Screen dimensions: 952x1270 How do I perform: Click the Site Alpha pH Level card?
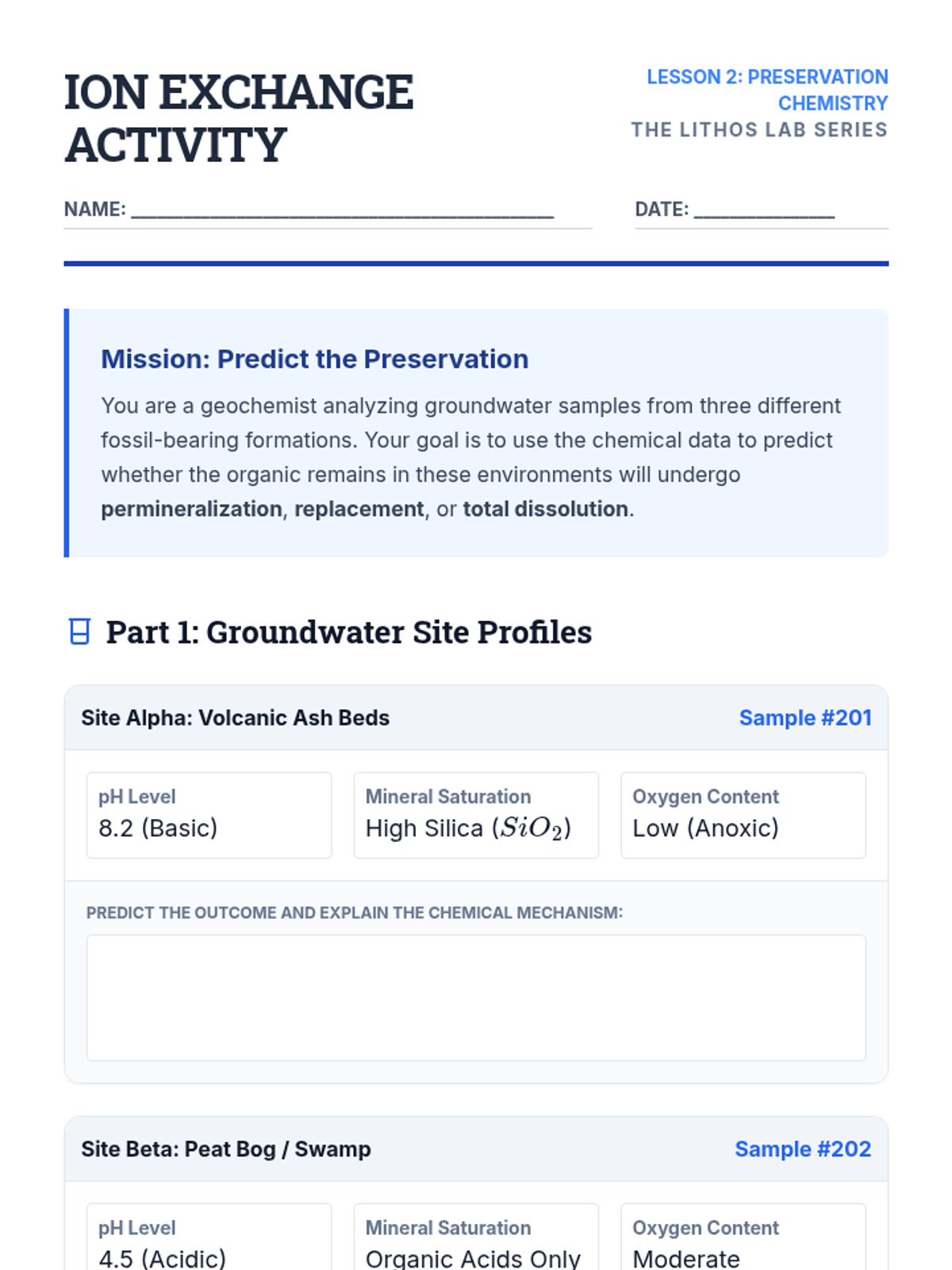coord(209,815)
